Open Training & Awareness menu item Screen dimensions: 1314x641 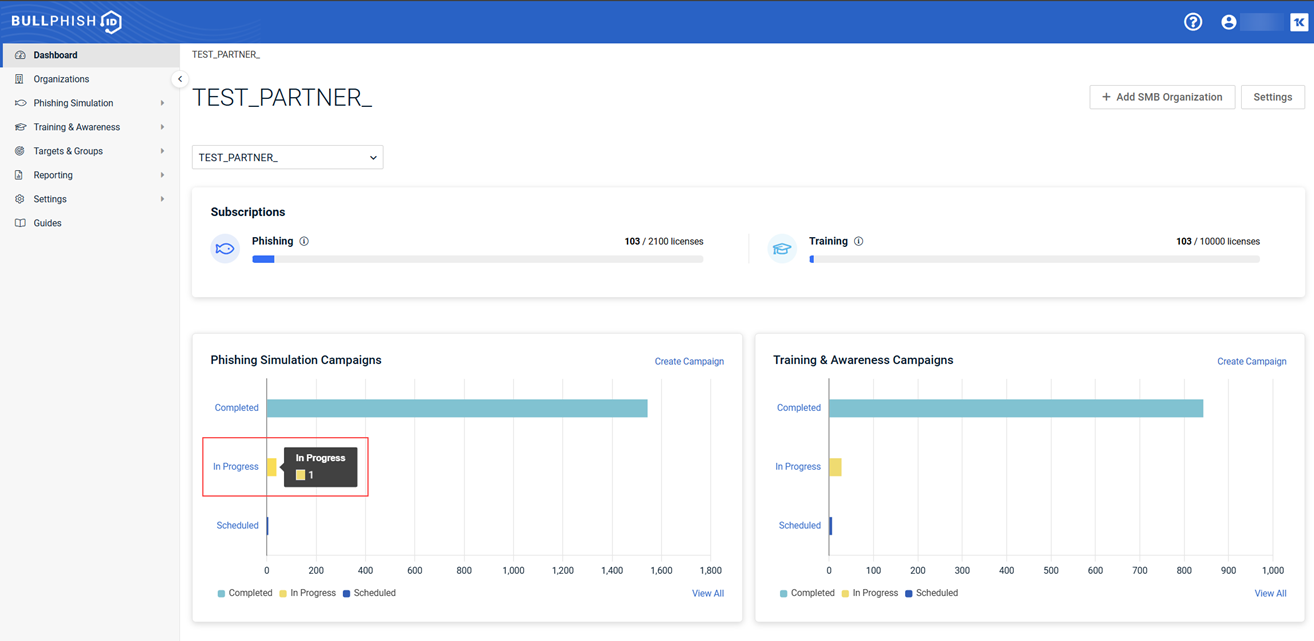coord(76,127)
